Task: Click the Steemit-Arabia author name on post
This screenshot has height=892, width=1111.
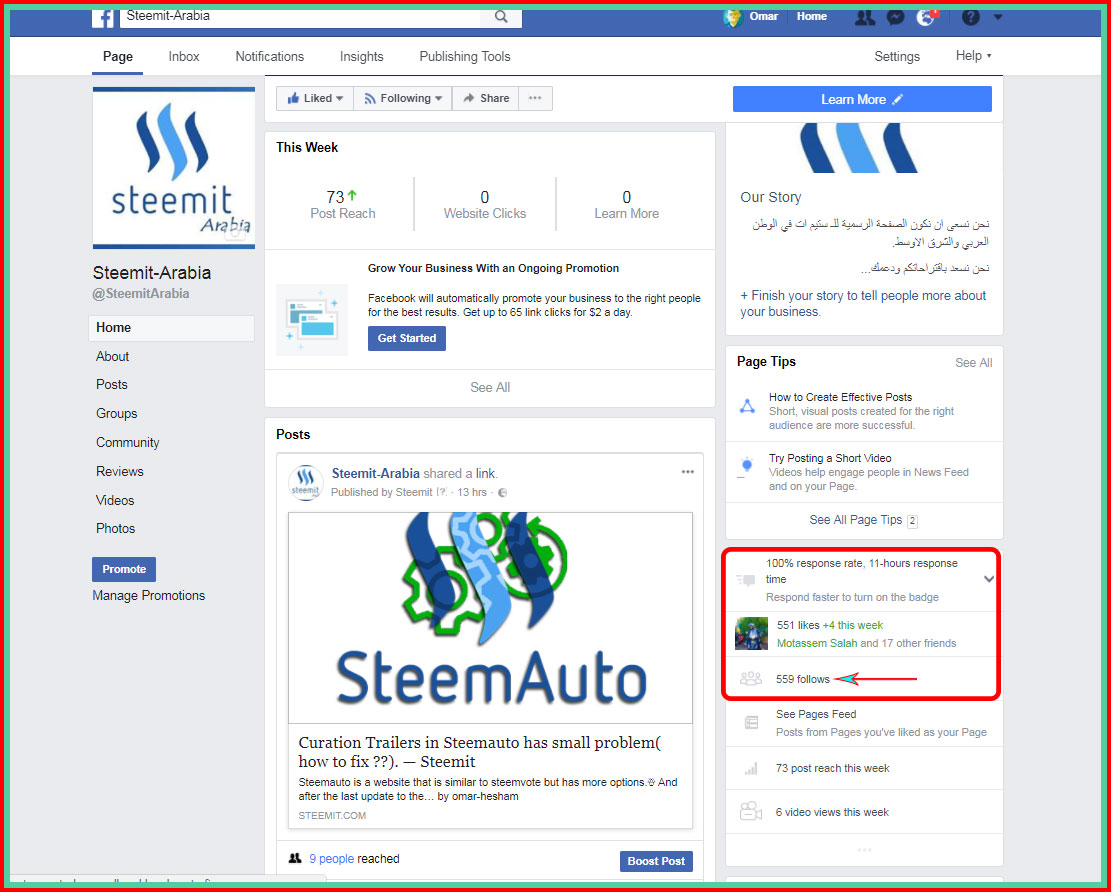Action: point(376,473)
